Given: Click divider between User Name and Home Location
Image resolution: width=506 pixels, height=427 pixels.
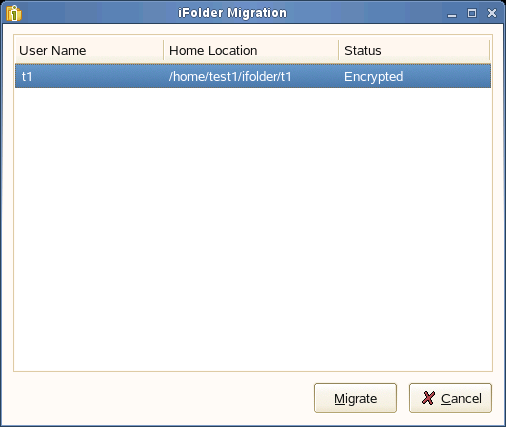Looking at the screenshot, I should 164,50.
